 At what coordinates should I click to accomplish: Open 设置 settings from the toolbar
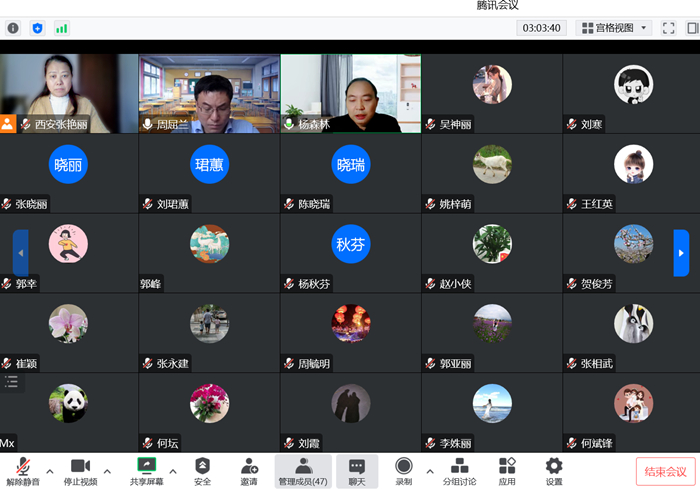click(554, 471)
